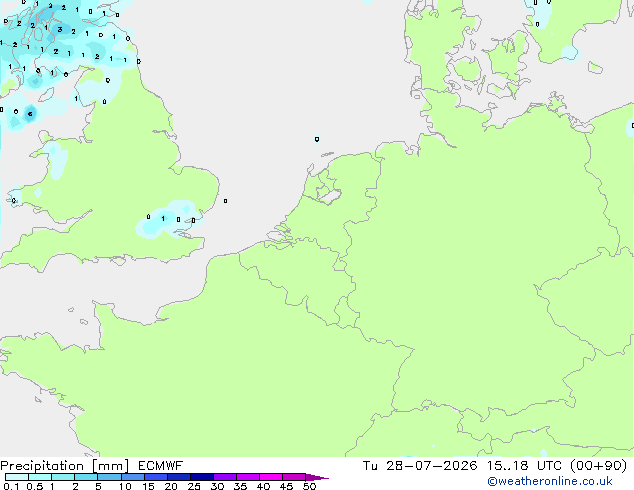This screenshot has width=634, height=490.
Task: Click the "15..18 UTC" time range
Action: point(524,466)
